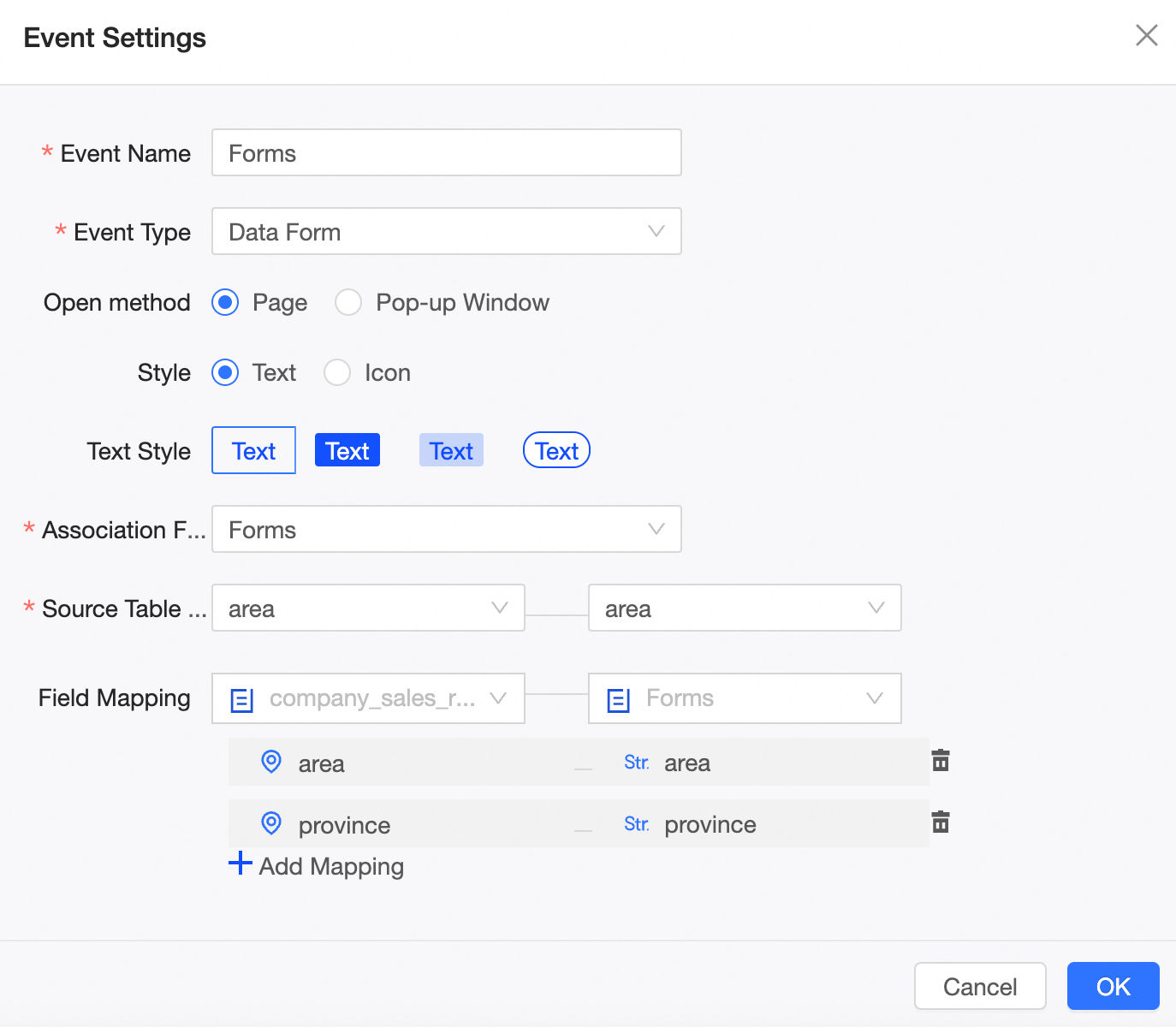Viewport: 1176px width, 1027px height.
Task: Delete the province field mapping row
Action: click(x=941, y=822)
